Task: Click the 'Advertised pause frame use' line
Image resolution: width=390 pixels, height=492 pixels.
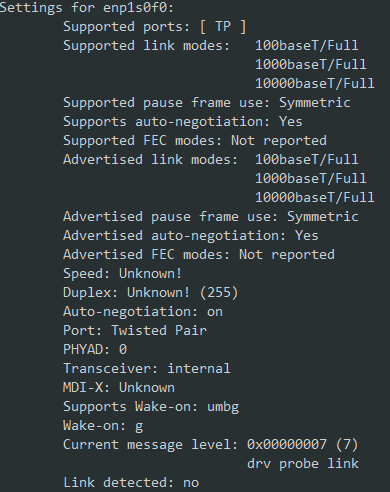Action: coord(211,217)
